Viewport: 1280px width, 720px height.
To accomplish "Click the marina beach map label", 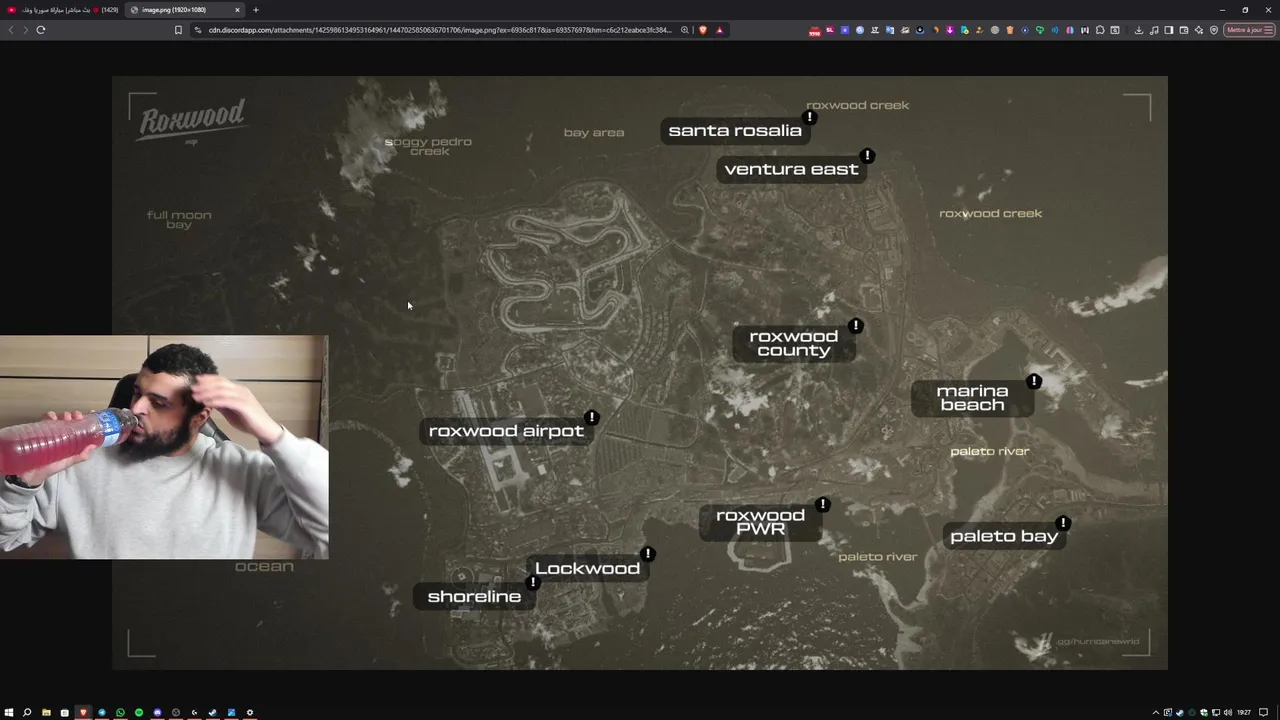I will coord(972,397).
